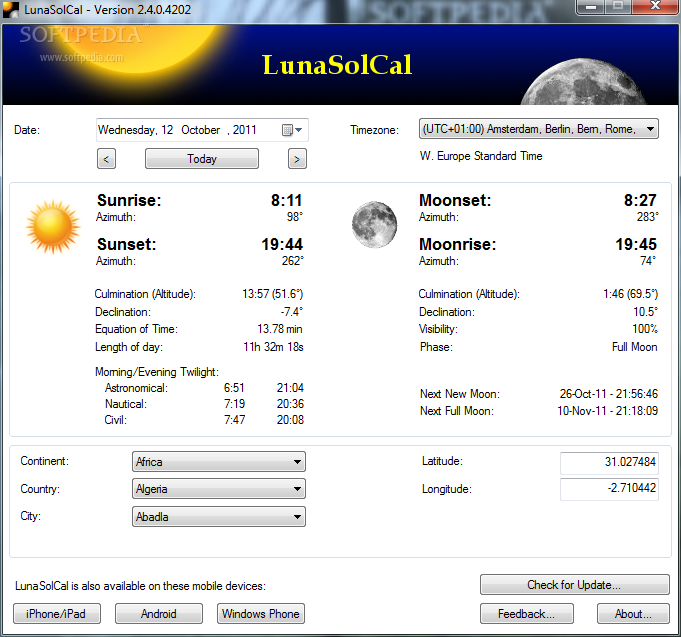This screenshot has height=637, width=681.
Task: Click sun culmination value '13:57 (51.6°)'
Action: pos(273,294)
